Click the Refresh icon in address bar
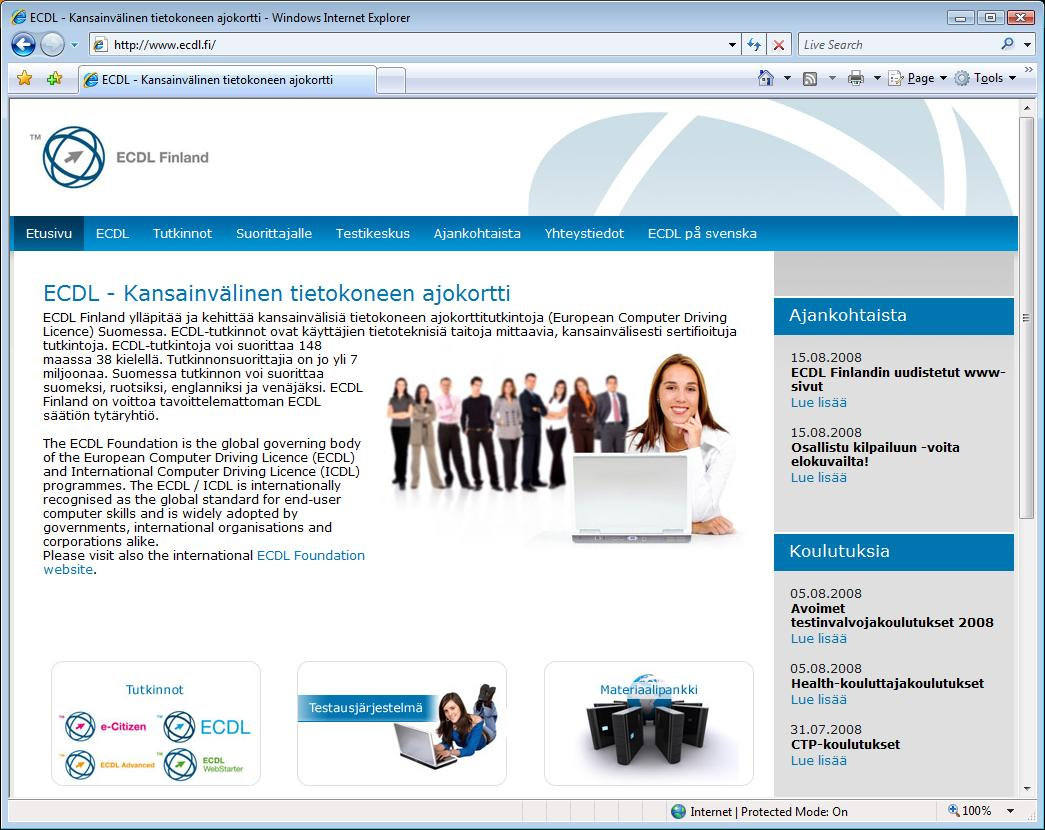Viewport: 1045px width, 830px height. click(x=754, y=45)
